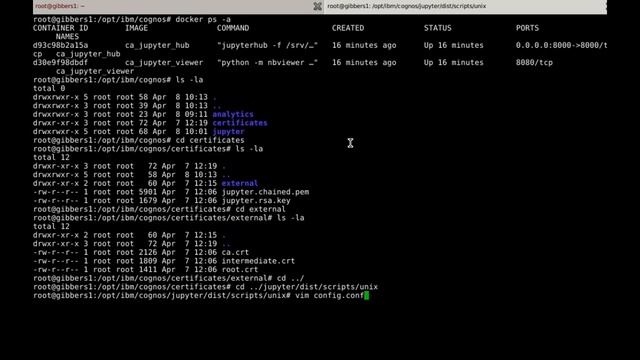Viewport: 640px width, 360px height.
Task: Click the external directory name in listing
Action: pos(240,183)
